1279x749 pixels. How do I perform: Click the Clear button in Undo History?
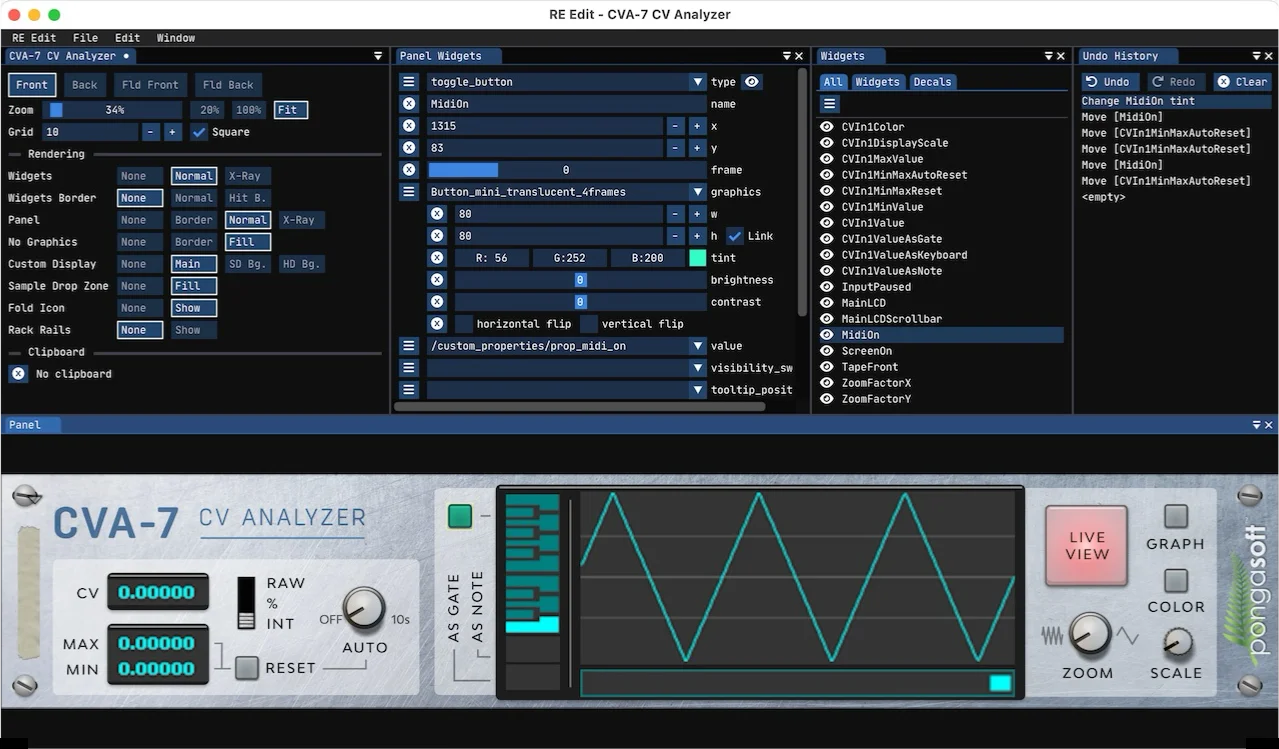pyautogui.click(x=1242, y=82)
